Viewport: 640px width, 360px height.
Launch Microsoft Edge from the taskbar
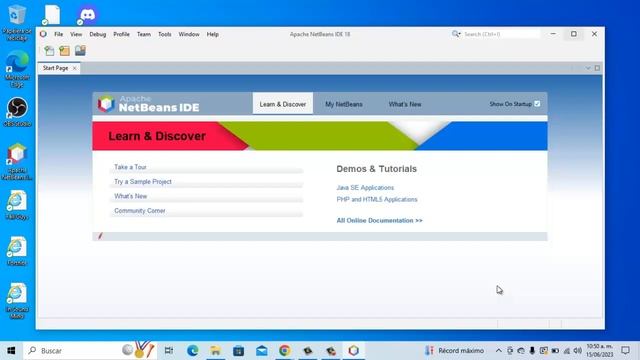[x=192, y=351]
